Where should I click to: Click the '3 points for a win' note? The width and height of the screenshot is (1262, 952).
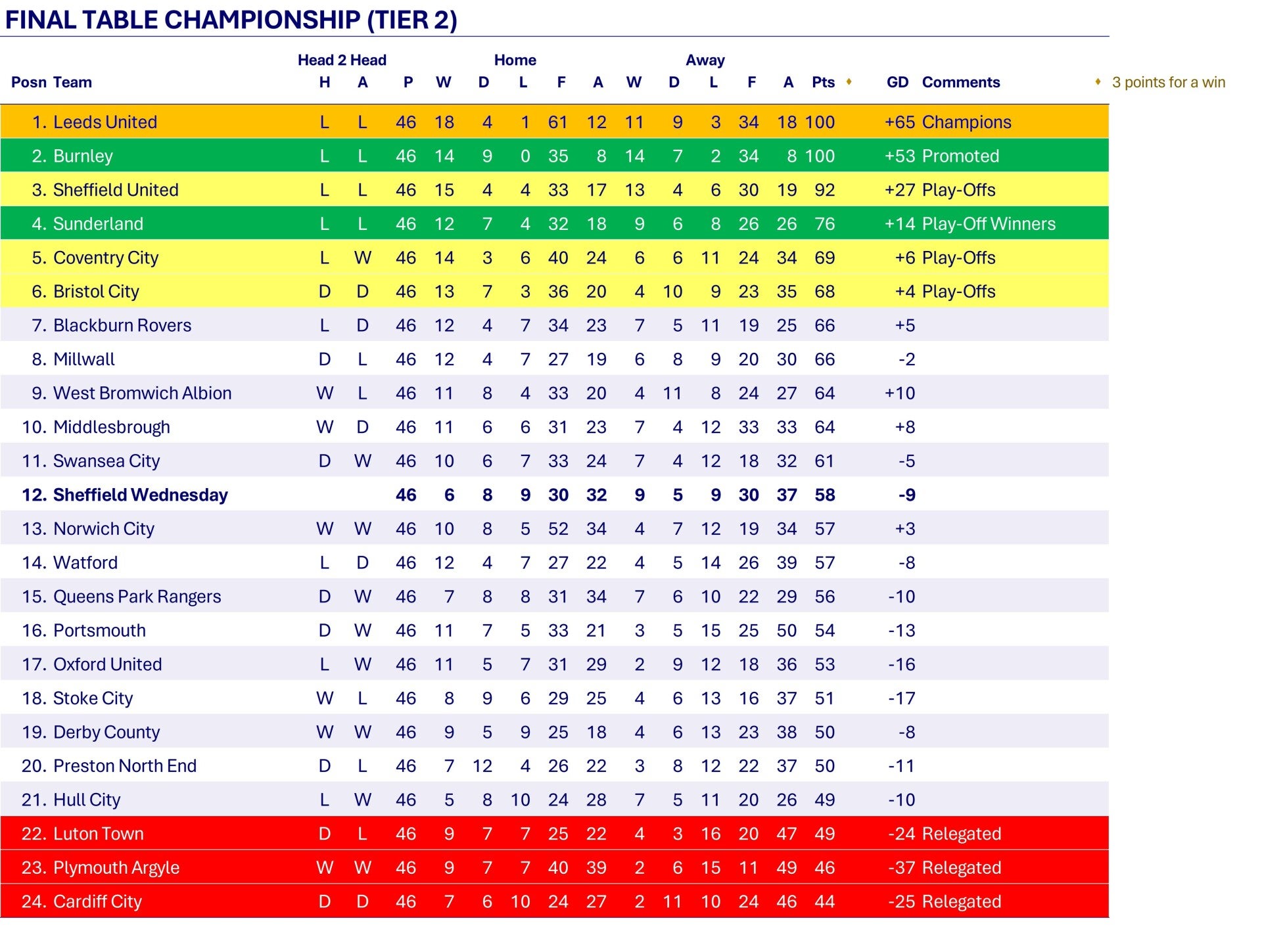tap(1168, 82)
